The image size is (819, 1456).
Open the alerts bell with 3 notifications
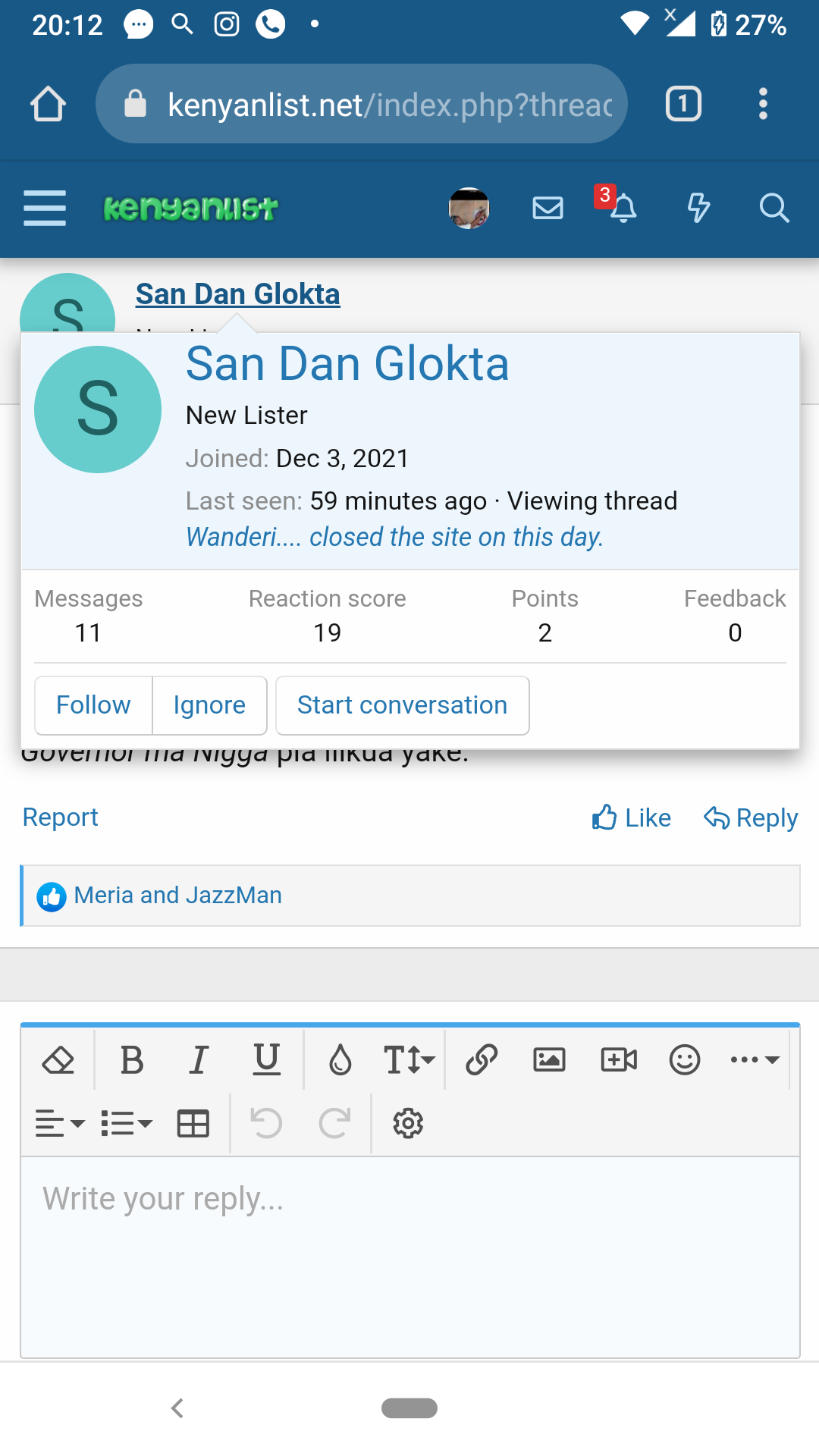623,208
